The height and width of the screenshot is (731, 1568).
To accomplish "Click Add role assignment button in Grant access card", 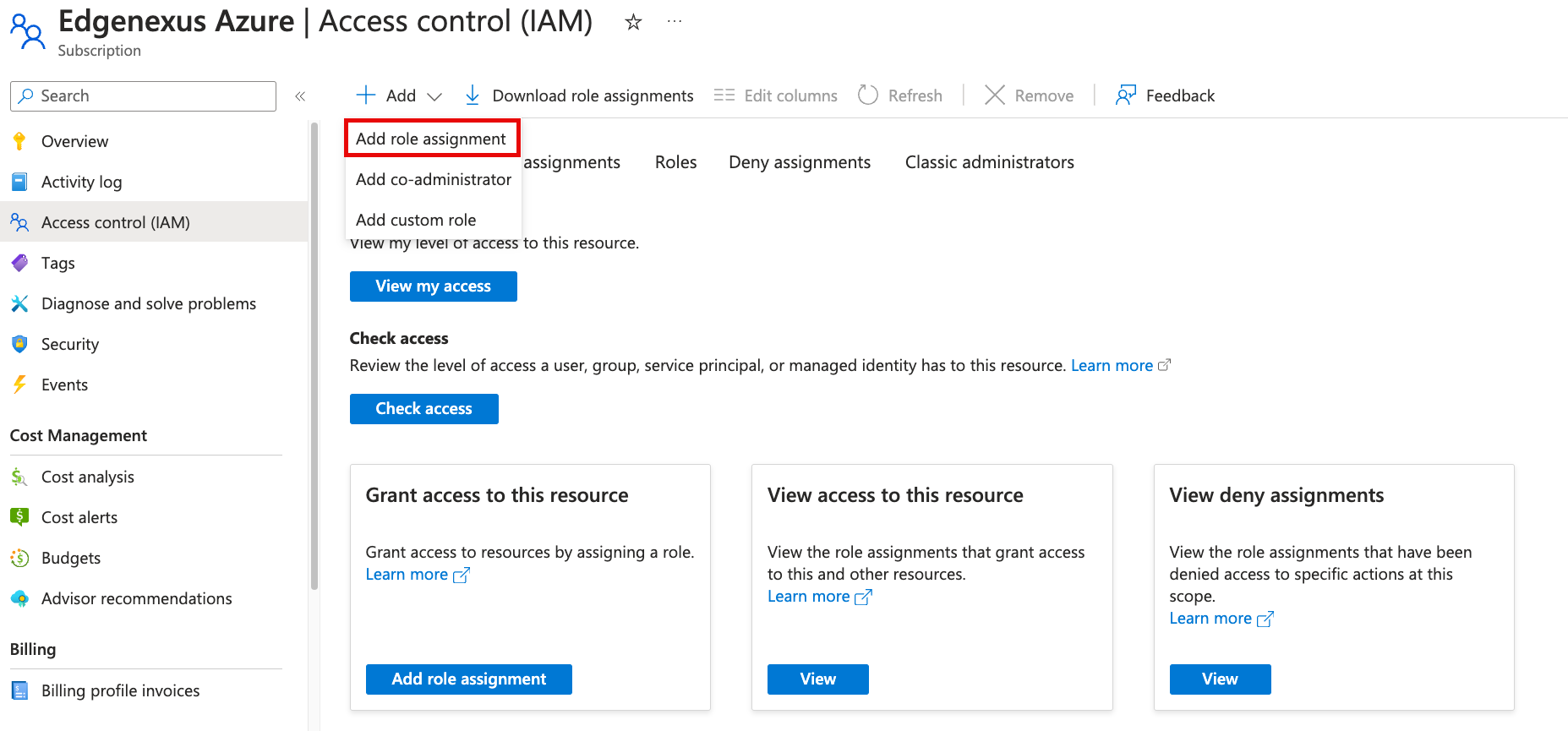I will pyautogui.click(x=469, y=679).
